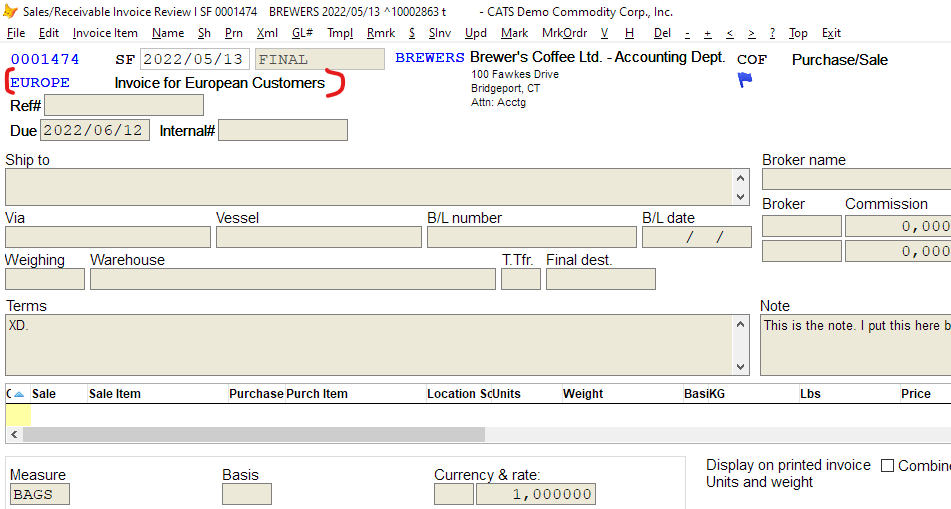Screen dimensions: 951x509
Task: Click the FINAL status field
Action: point(320,59)
